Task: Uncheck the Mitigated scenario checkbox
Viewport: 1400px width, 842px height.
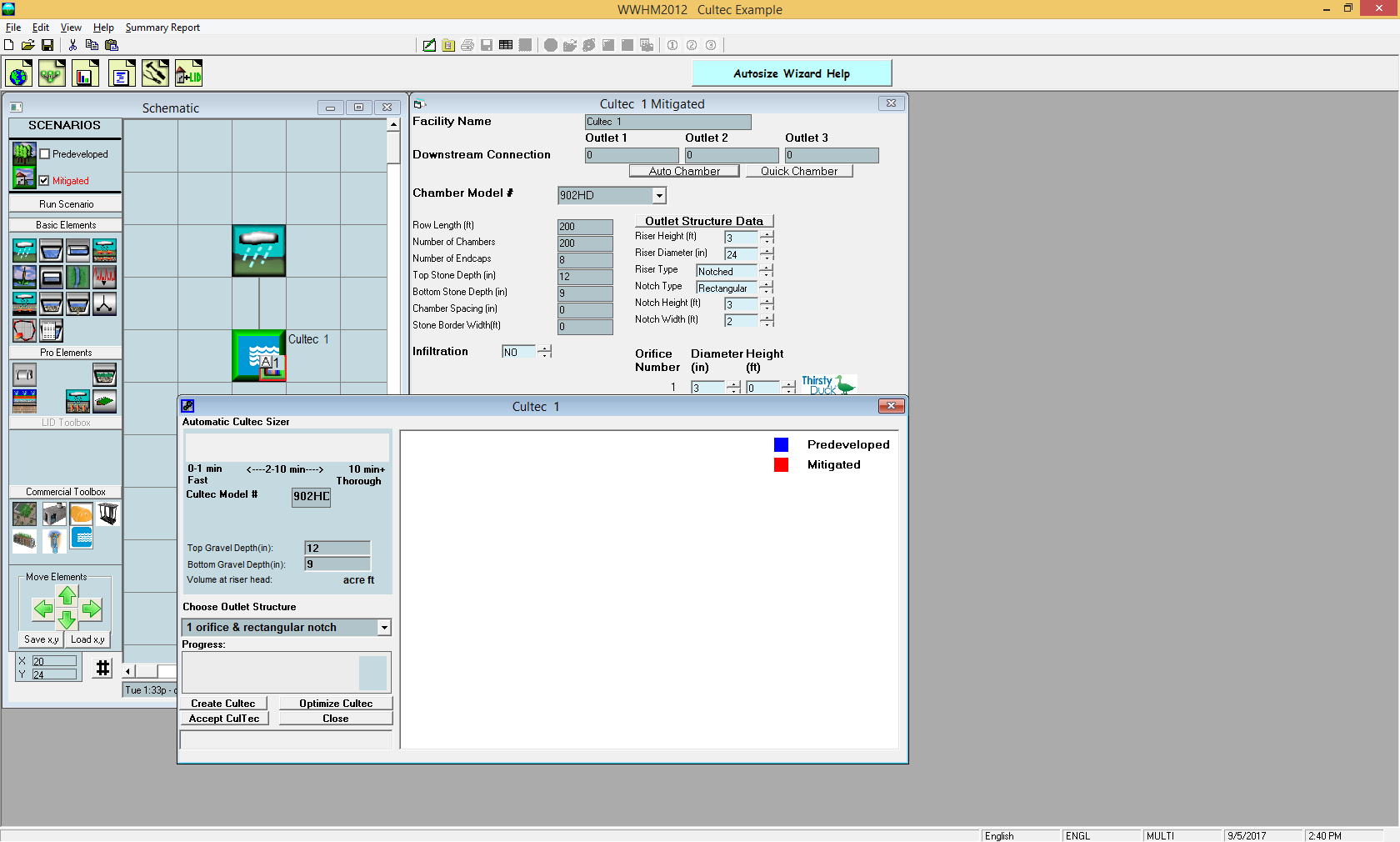Action: [x=45, y=181]
